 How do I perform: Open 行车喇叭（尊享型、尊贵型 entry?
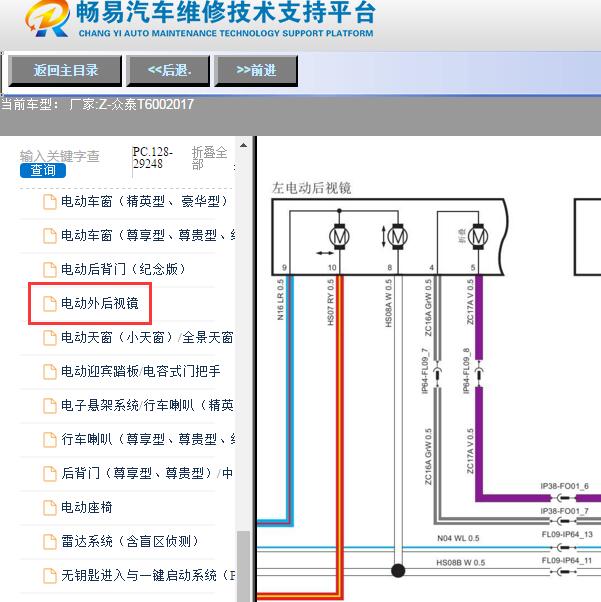click(148, 439)
